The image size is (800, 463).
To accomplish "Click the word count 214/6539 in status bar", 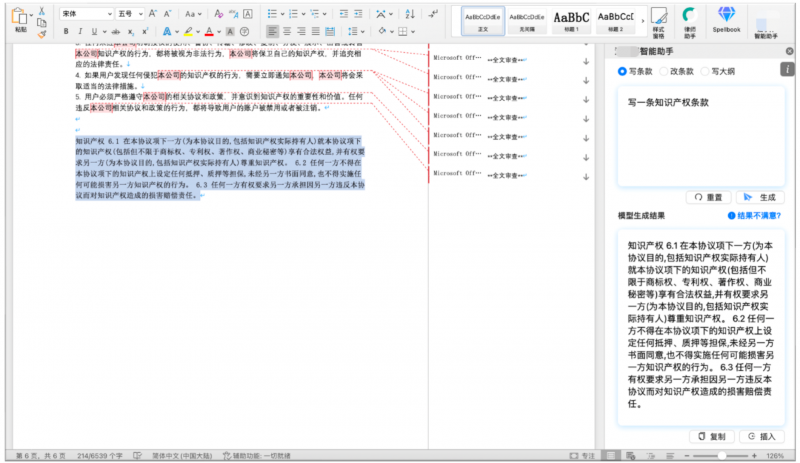I will point(99,455).
